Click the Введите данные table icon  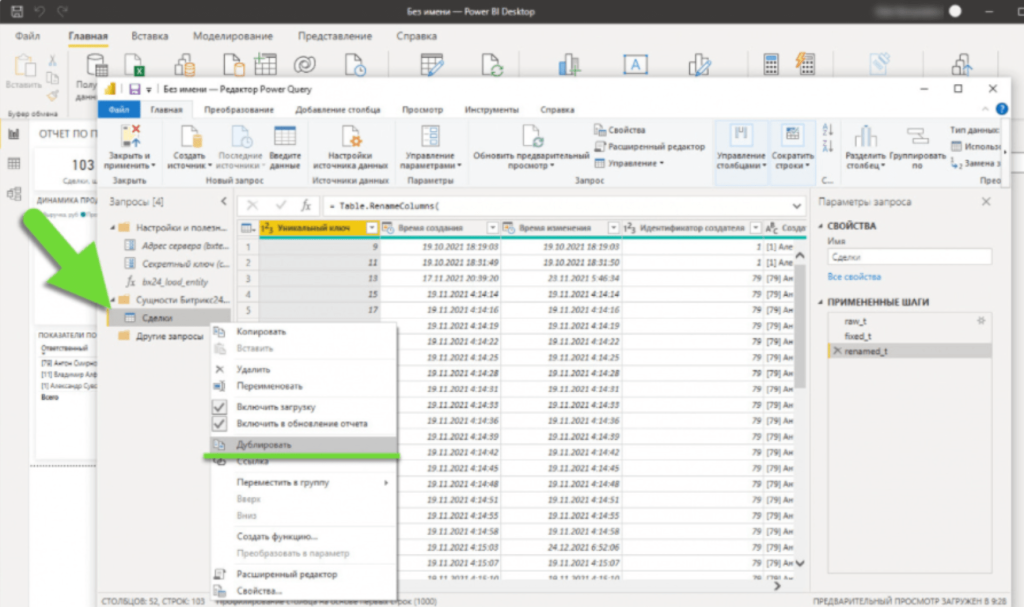[x=285, y=138]
